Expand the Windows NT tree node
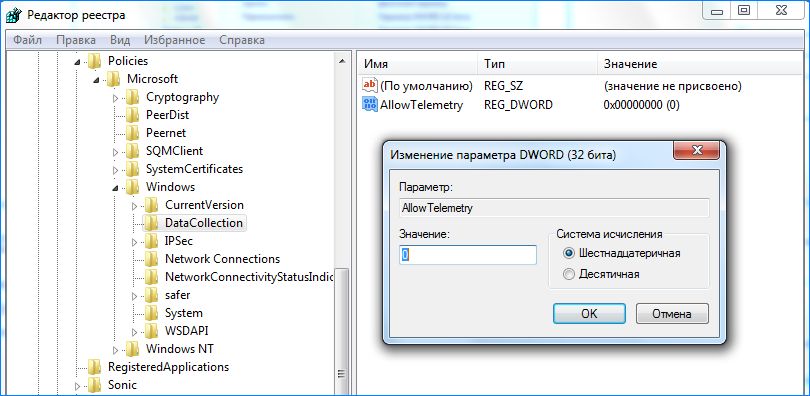Image resolution: width=810 pixels, height=396 pixels. pyautogui.click(x=116, y=349)
